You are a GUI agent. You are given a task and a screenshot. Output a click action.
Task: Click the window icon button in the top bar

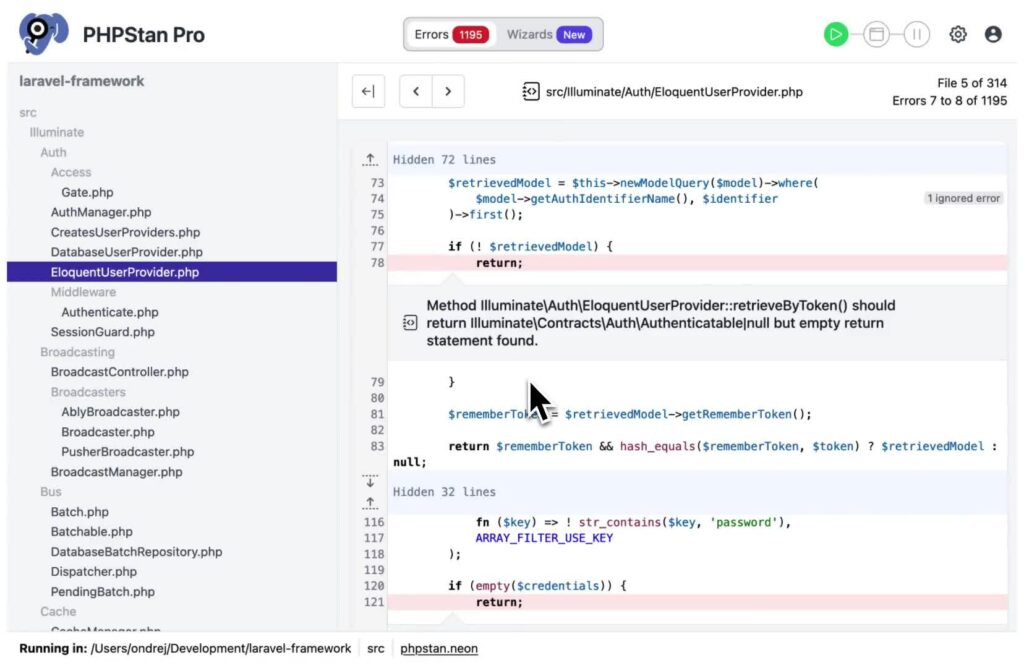point(876,34)
